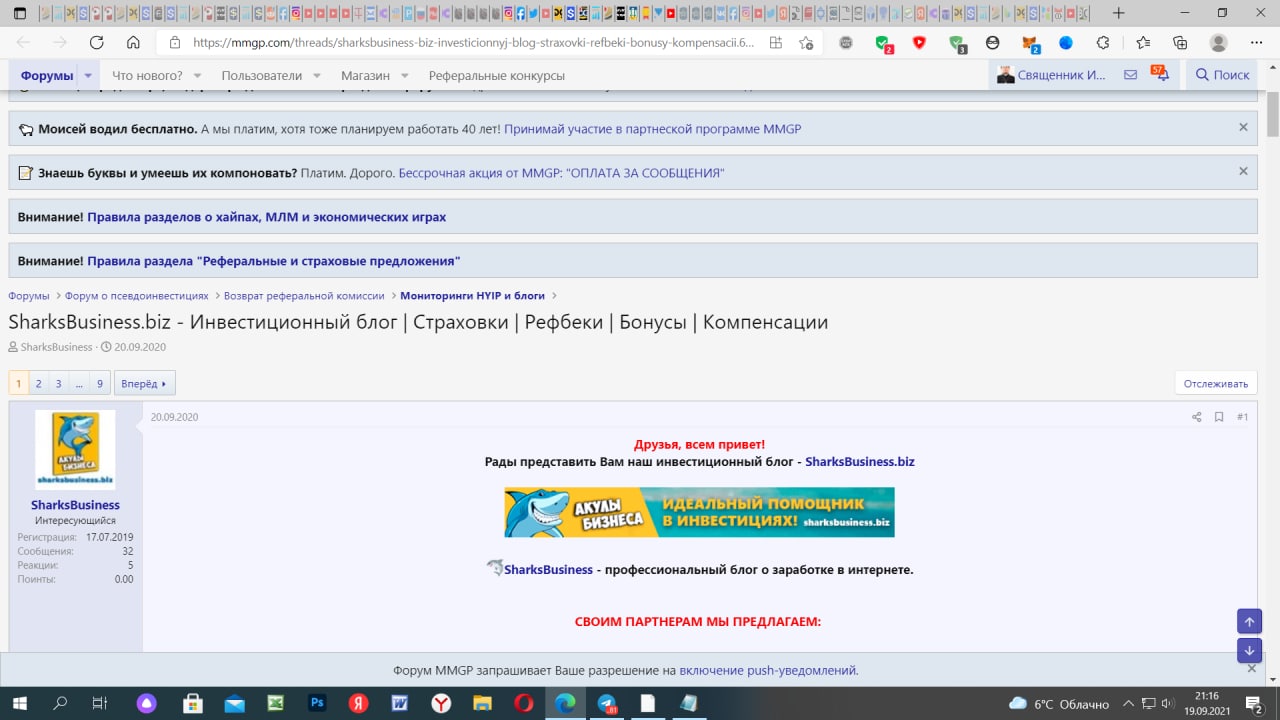Open the 'ОПЛАТА ЗА СООБЩЕНИЯ' promo link
Screen dimensions: 1280x720
(561, 173)
